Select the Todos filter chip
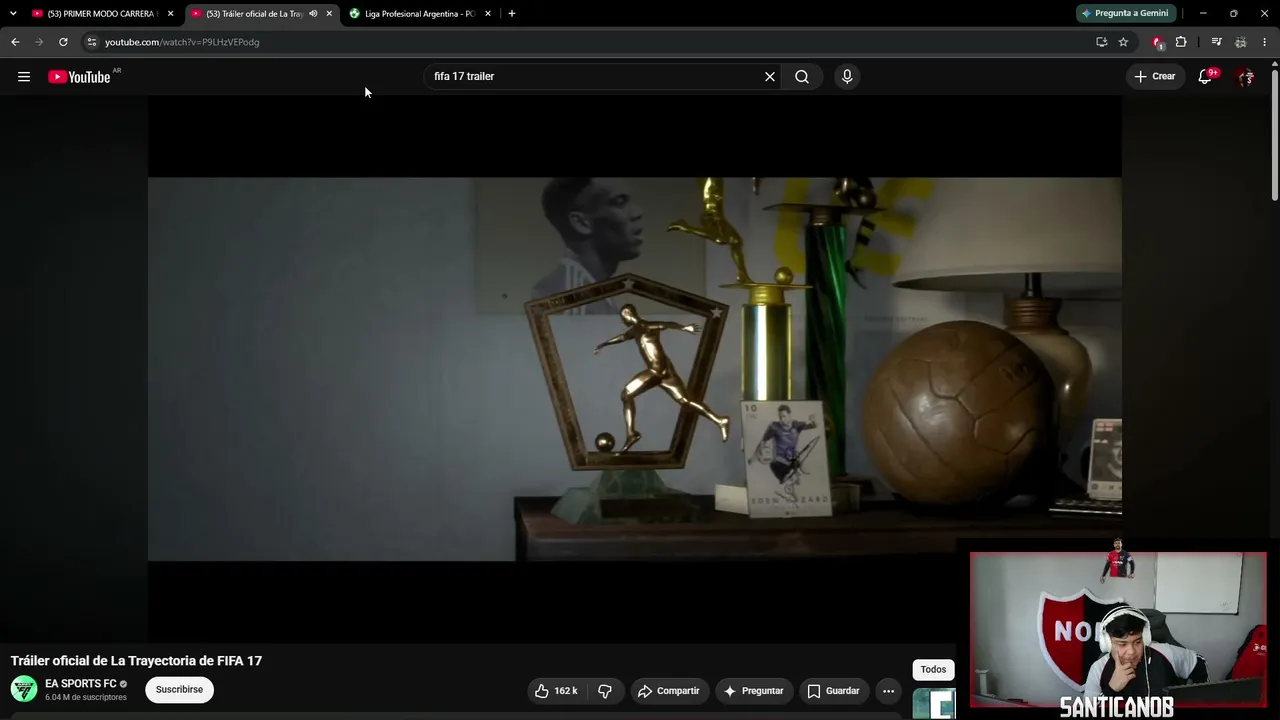 click(x=933, y=670)
